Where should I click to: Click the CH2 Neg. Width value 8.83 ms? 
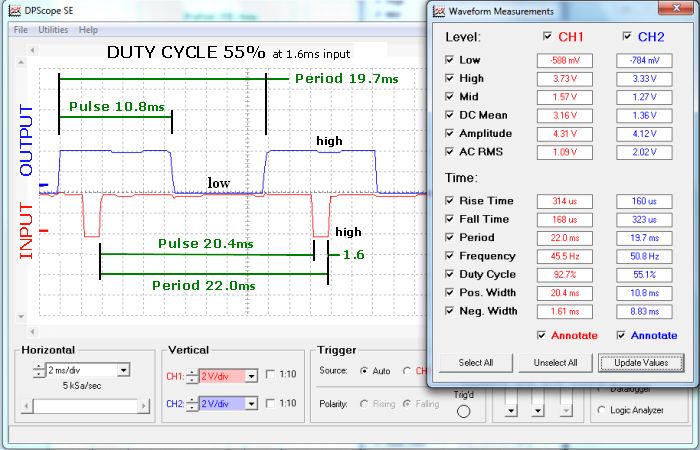[644, 311]
